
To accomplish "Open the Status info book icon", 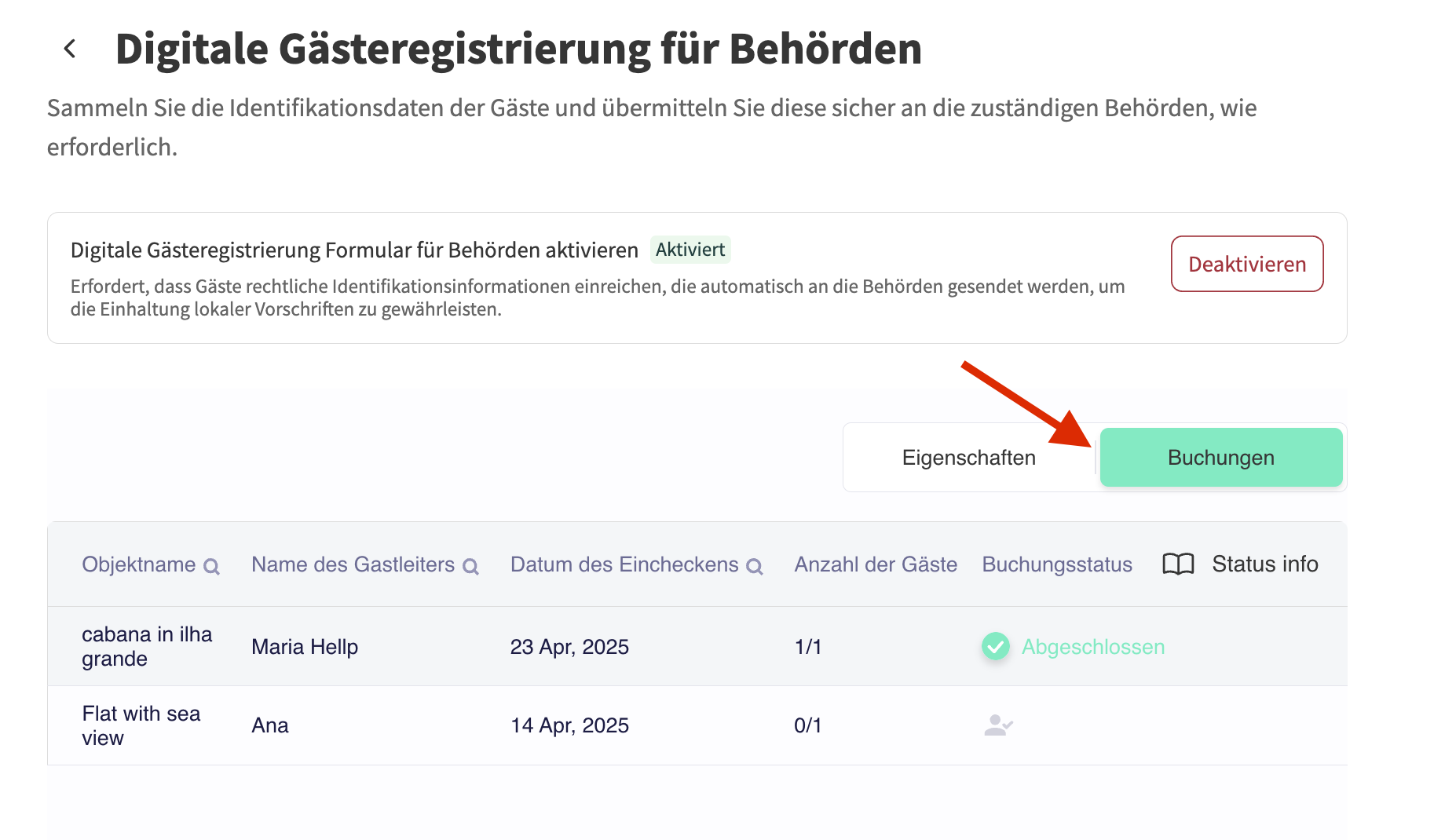I will pos(1178,564).
